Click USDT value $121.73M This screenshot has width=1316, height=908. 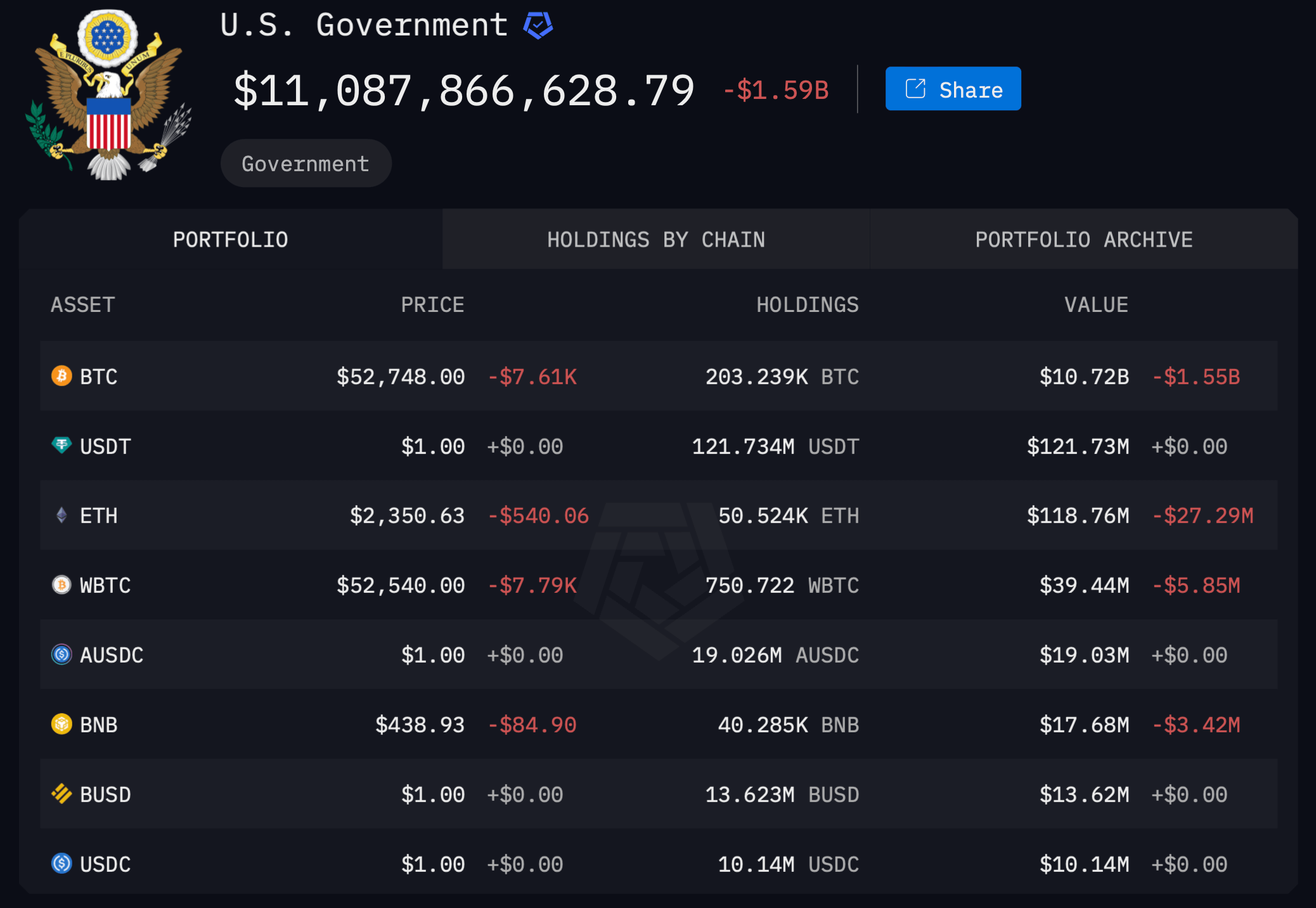point(1078,446)
